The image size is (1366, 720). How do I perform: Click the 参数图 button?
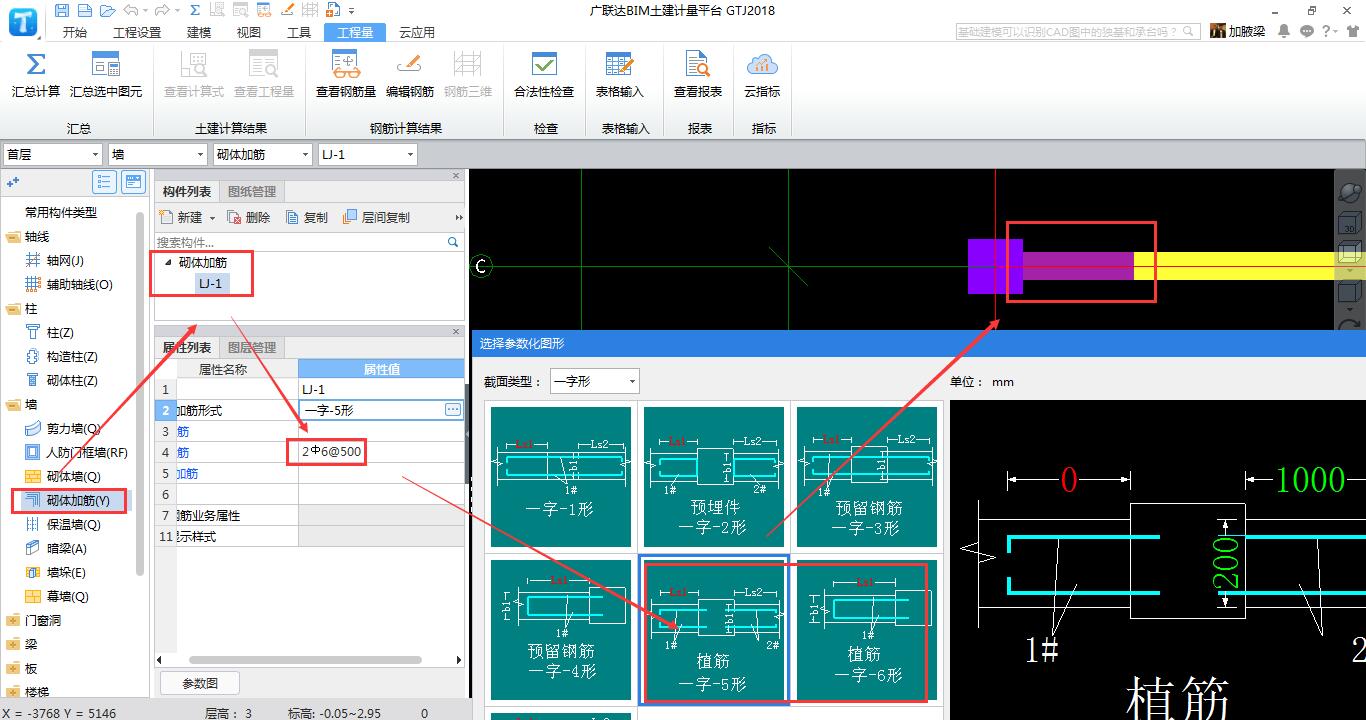[x=200, y=683]
